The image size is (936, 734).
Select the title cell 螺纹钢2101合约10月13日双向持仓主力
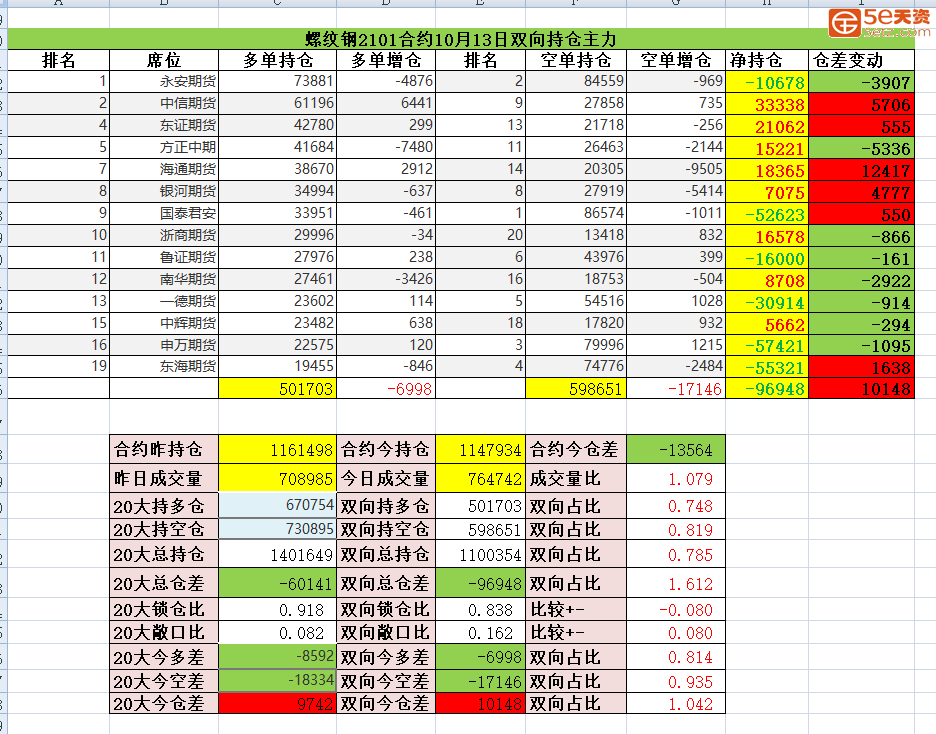460,39
